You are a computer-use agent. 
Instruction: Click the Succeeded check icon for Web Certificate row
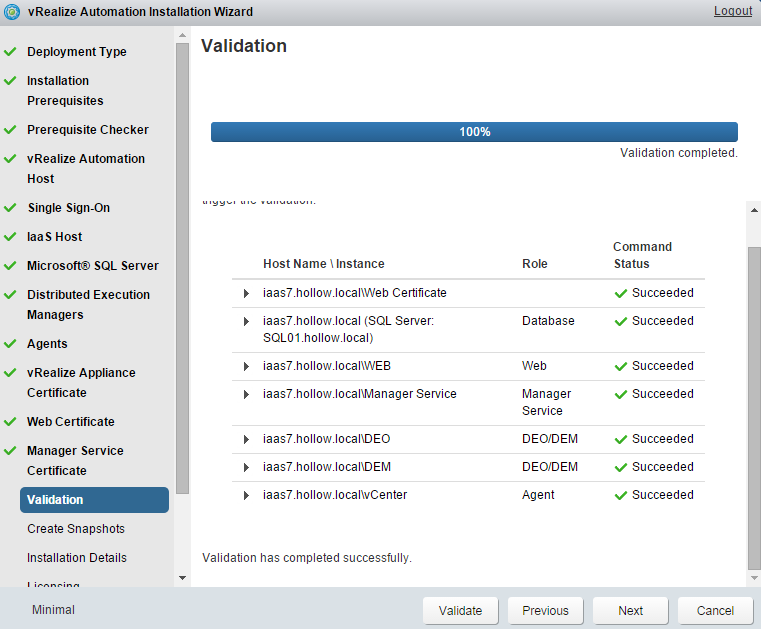point(621,294)
